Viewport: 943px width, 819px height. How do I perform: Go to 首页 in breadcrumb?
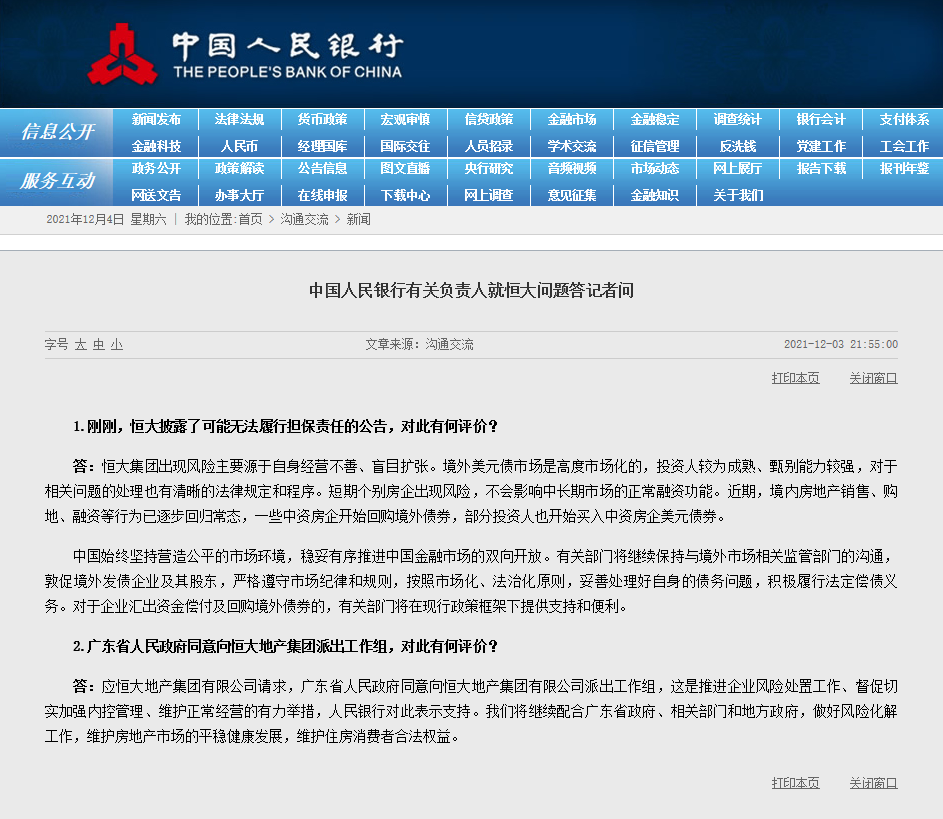(251, 219)
